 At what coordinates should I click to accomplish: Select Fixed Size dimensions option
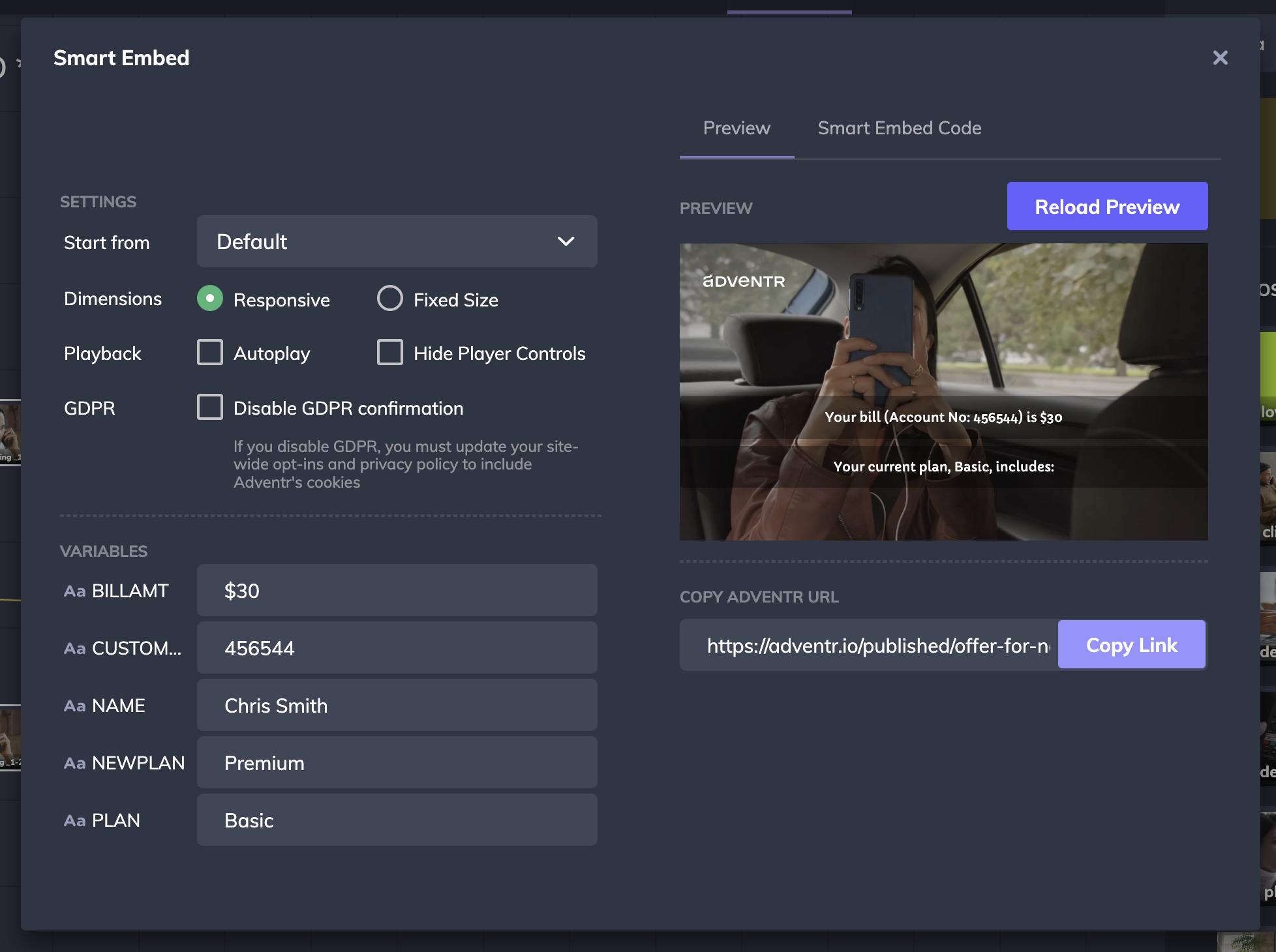[390, 299]
